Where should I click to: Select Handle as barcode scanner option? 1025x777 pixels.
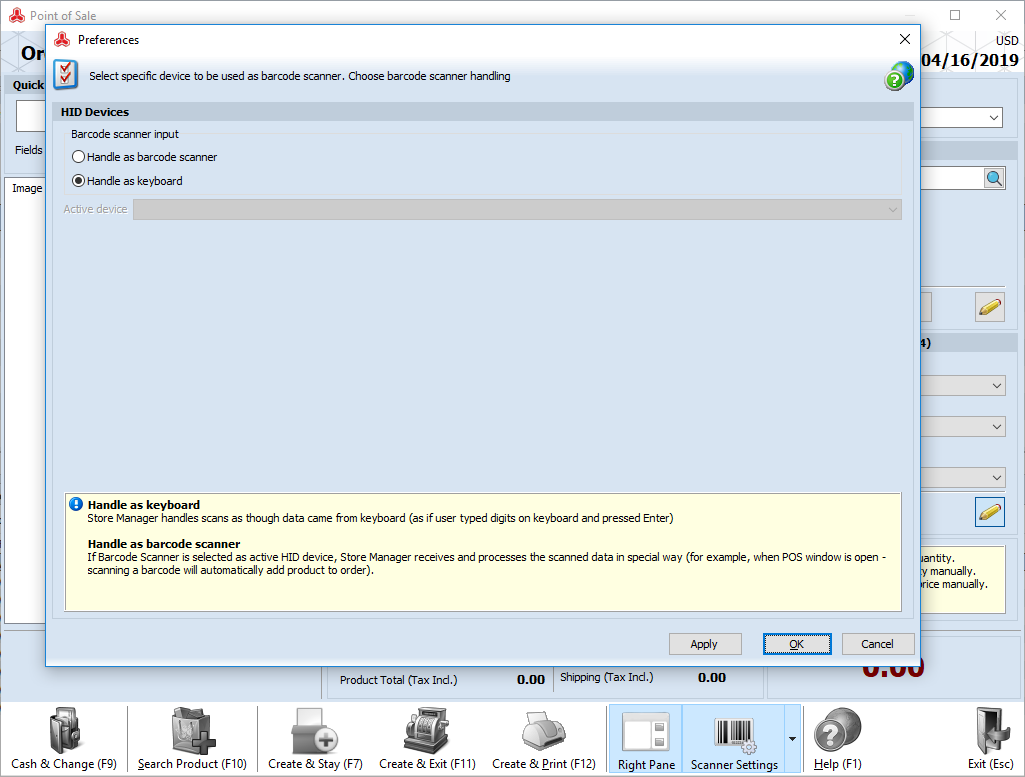coord(144,157)
